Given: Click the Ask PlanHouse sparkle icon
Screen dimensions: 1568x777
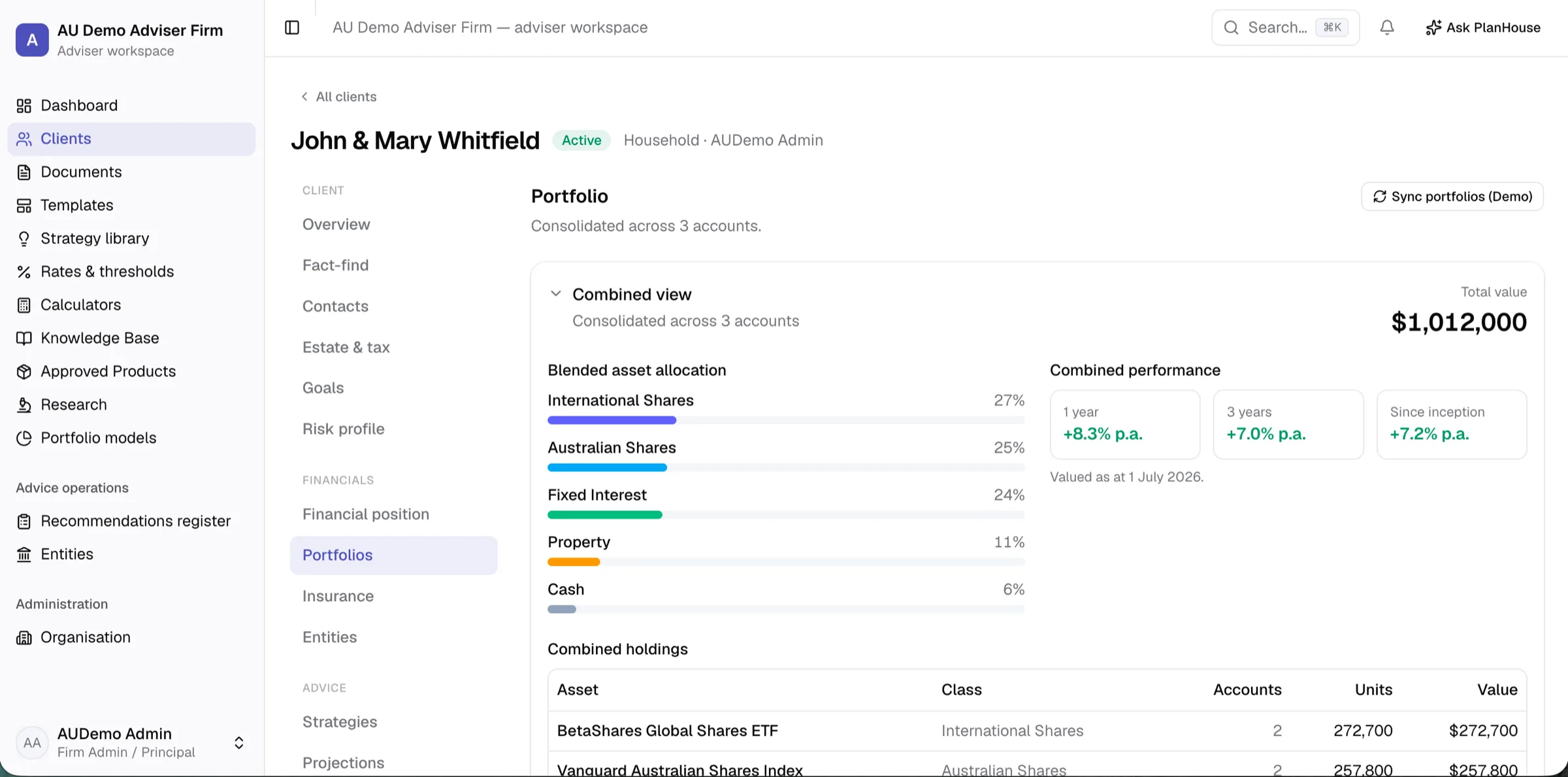Looking at the screenshot, I should pyautogui.click(x=1433, y=27).
